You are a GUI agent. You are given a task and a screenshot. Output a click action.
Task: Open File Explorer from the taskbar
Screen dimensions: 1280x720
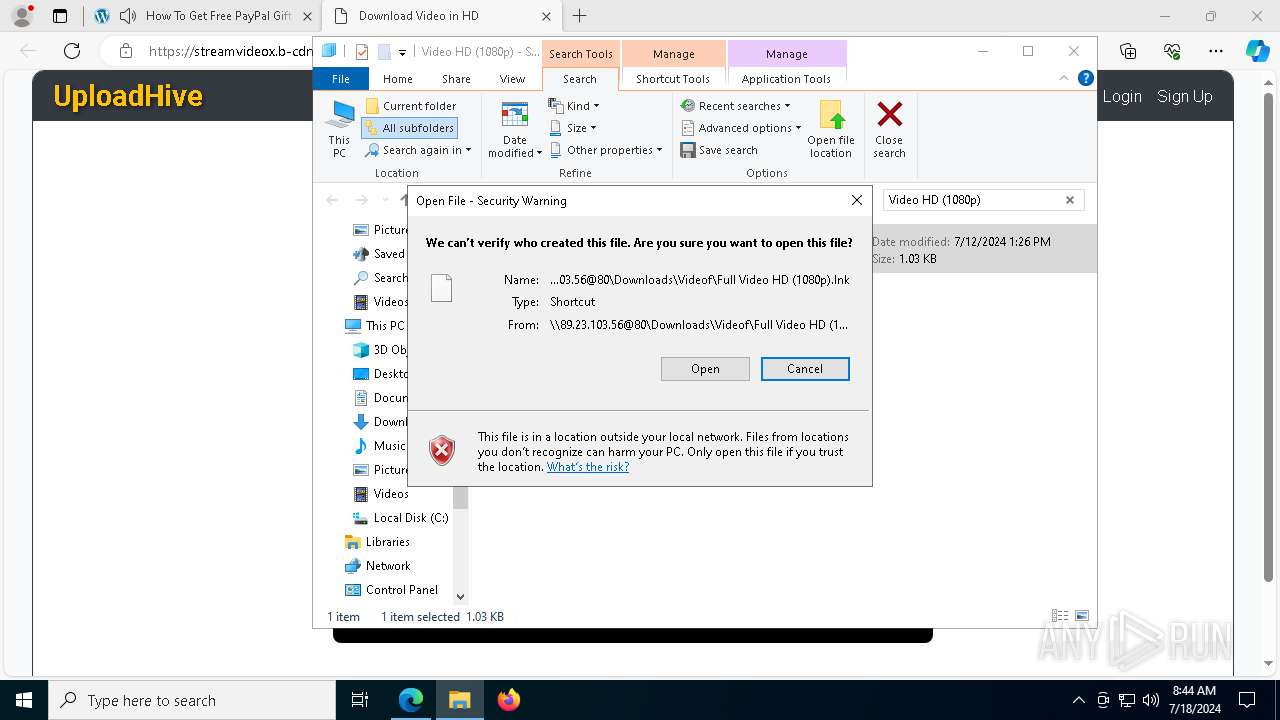pos(459,700)
